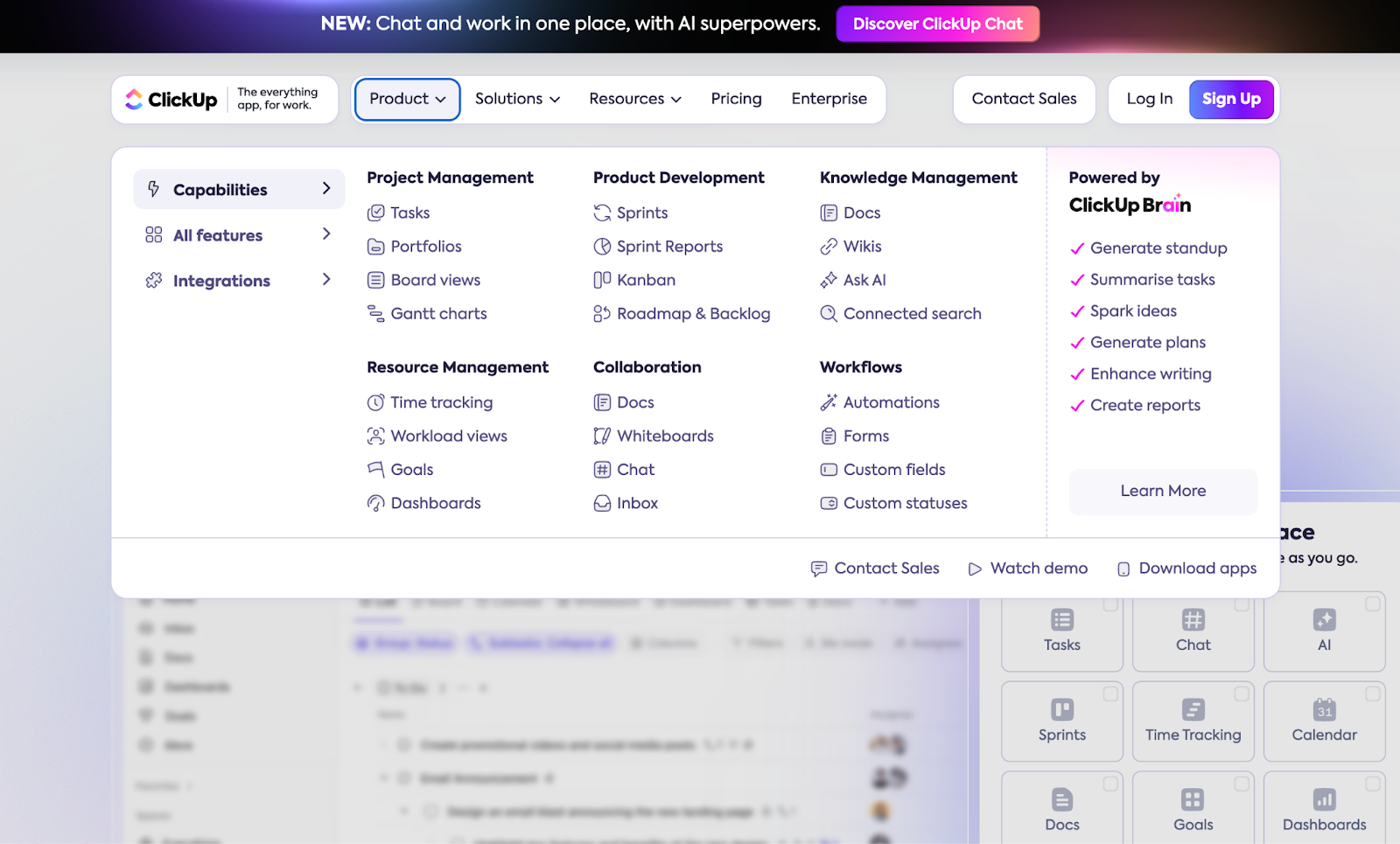Click the Gantt charts icon

[375, 314]
